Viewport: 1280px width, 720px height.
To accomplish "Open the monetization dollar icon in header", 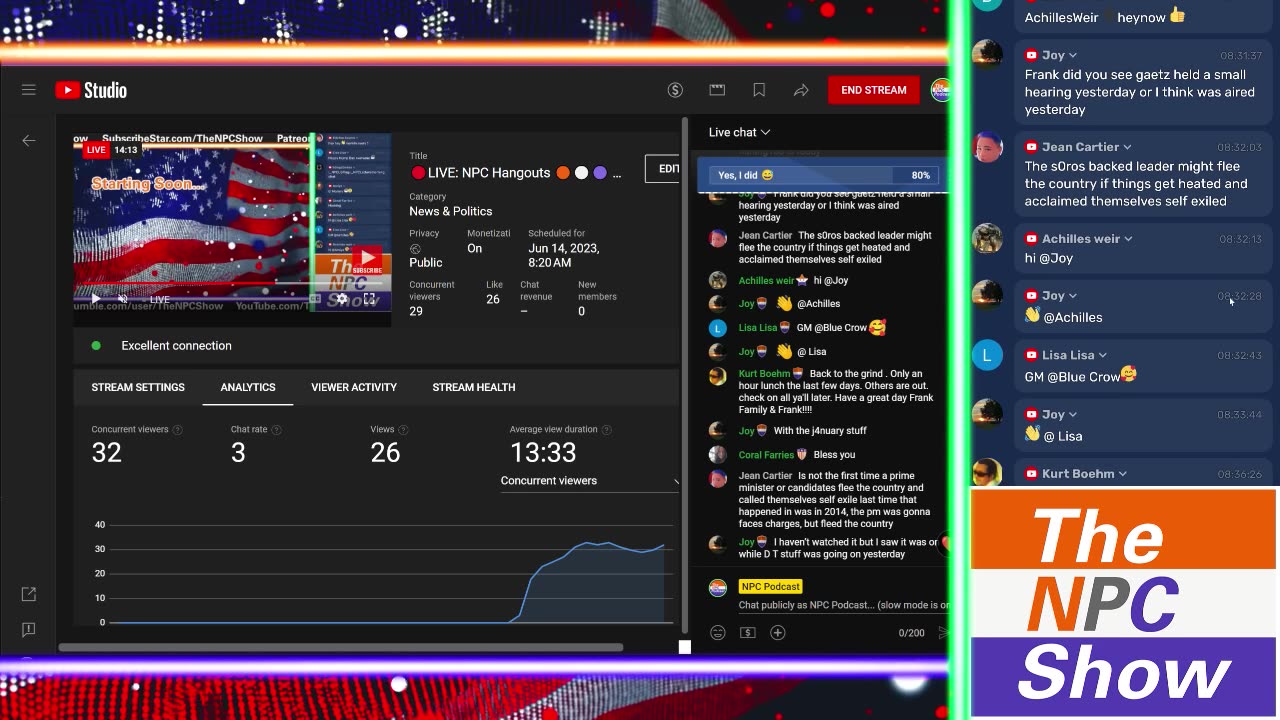I will coord(675,90).
